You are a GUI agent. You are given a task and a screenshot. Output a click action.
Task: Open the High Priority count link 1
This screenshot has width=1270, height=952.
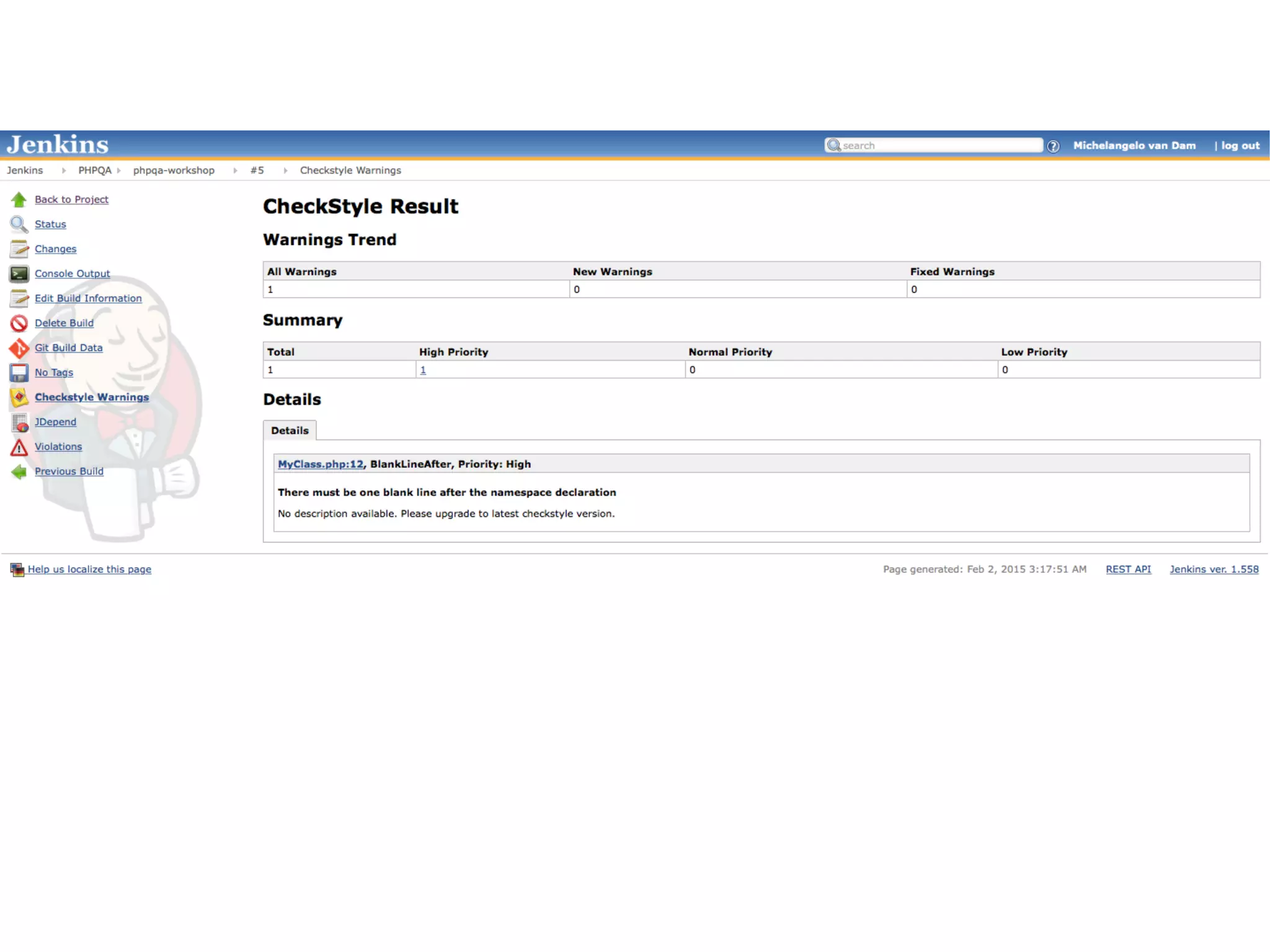(x=423, y=370)
